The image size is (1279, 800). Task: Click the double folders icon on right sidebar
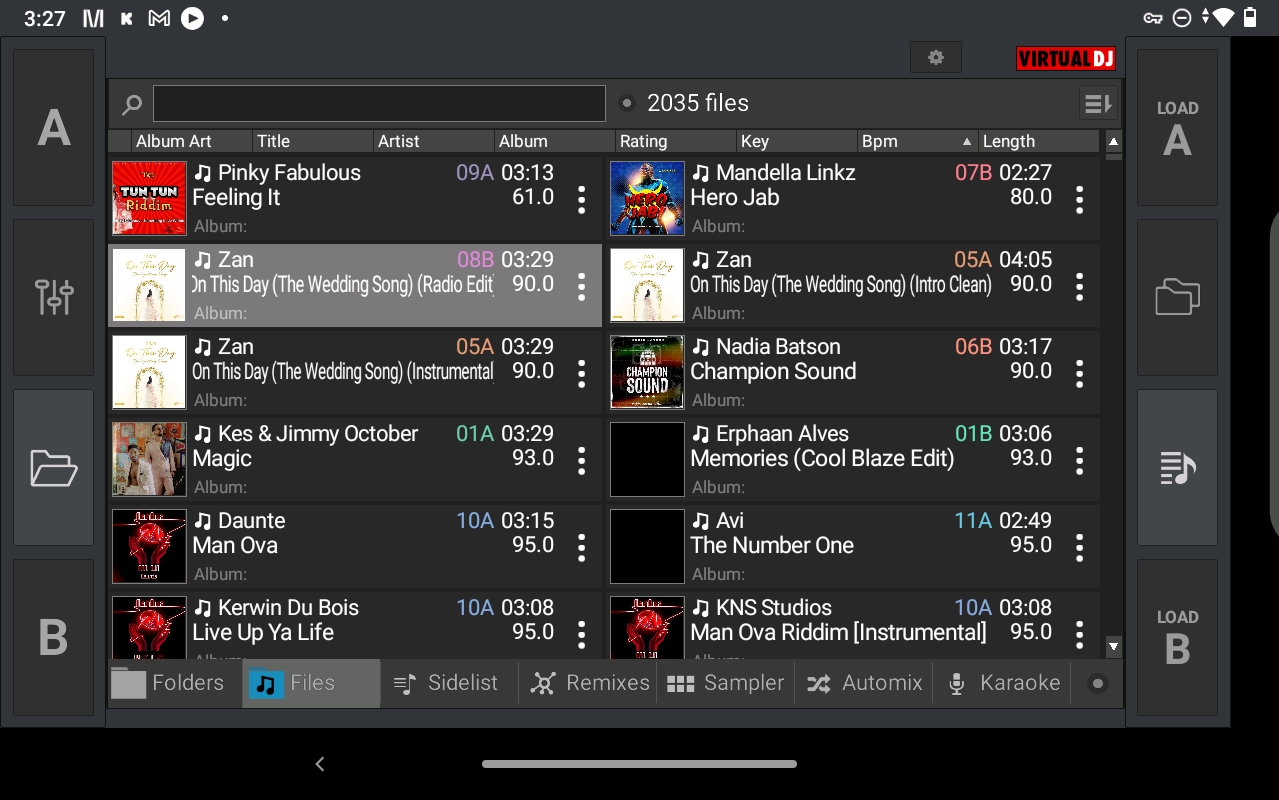[1177, 297]
